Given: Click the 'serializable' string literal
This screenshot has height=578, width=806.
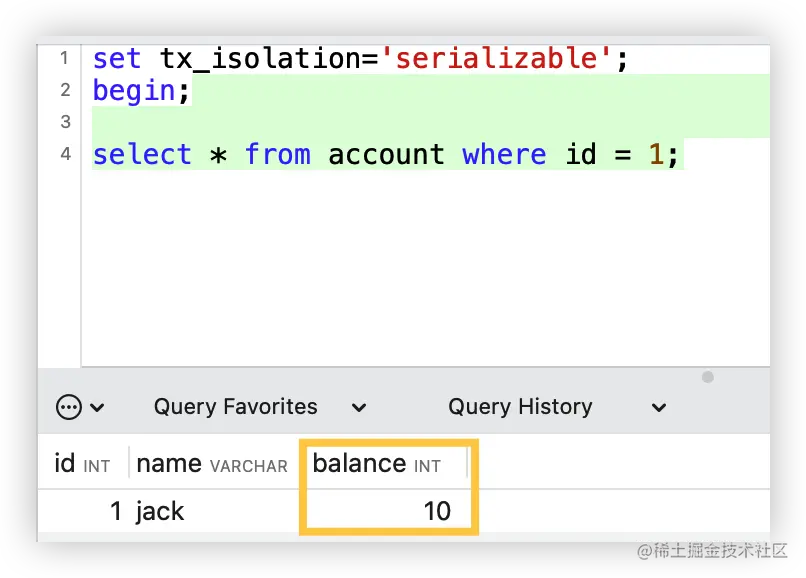Looking at the screenshot, I should (x=496, y=58).
